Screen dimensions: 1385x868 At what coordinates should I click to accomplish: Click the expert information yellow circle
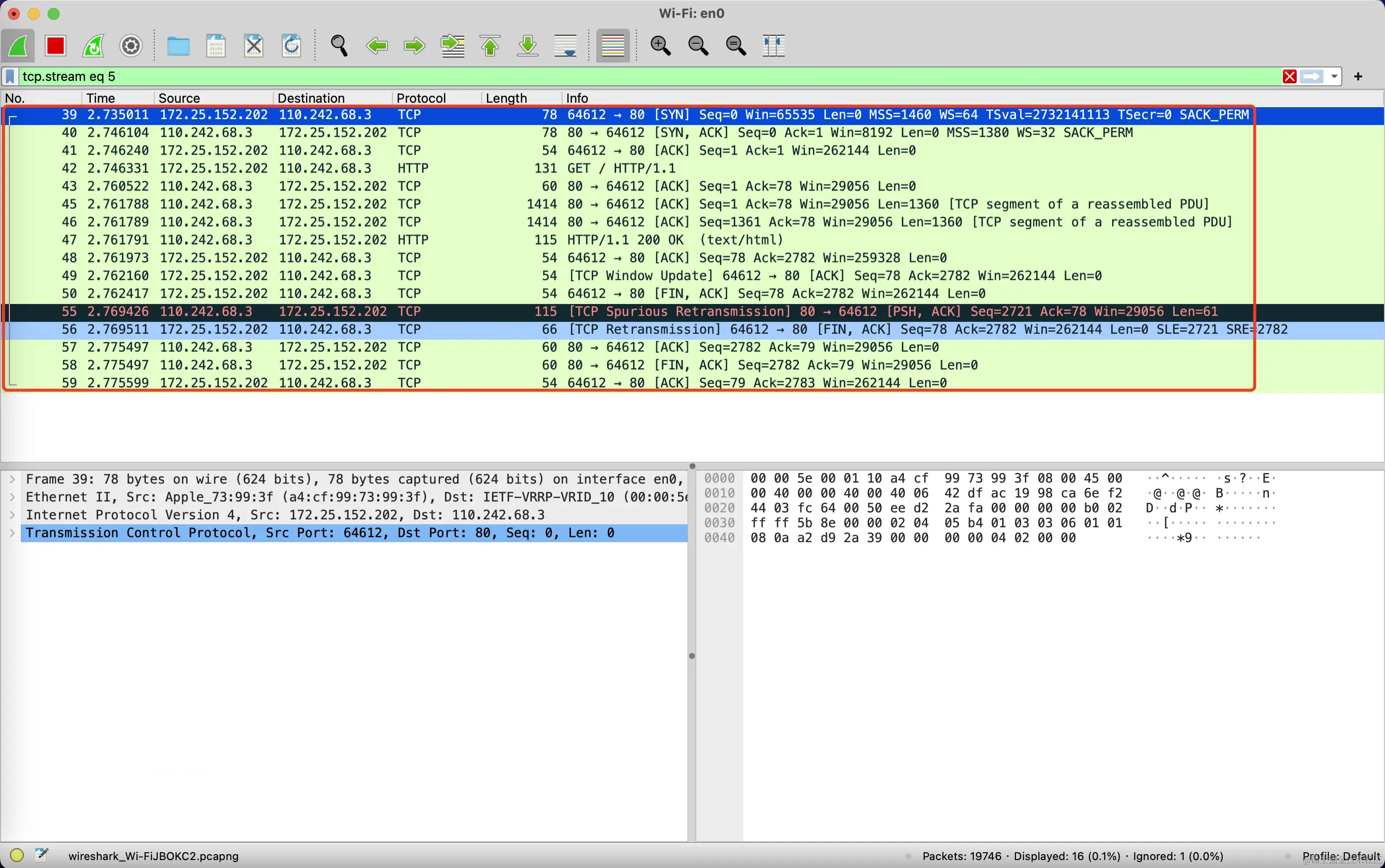click(17, 856)
